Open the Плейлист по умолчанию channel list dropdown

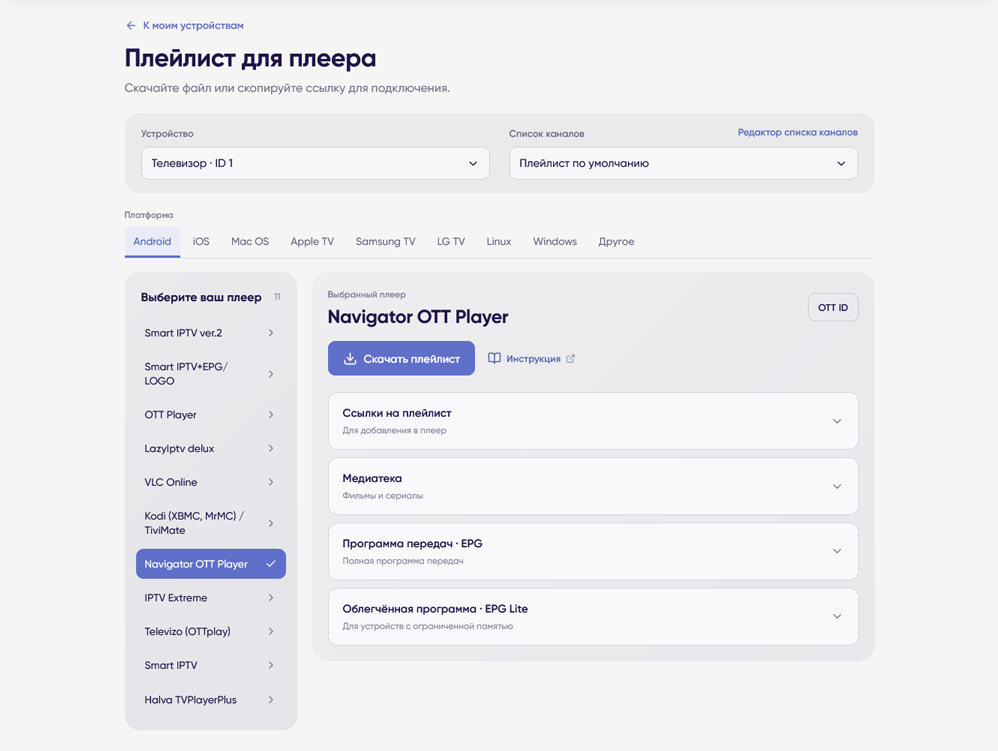coord(683,163)
